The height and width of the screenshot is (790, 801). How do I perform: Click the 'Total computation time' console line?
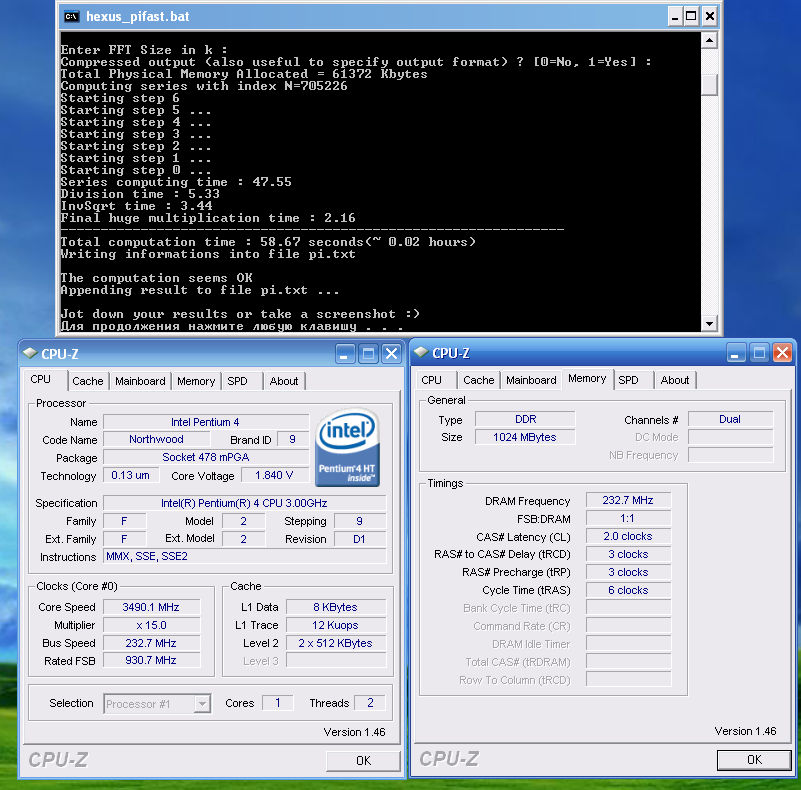(x=268, y=242)
